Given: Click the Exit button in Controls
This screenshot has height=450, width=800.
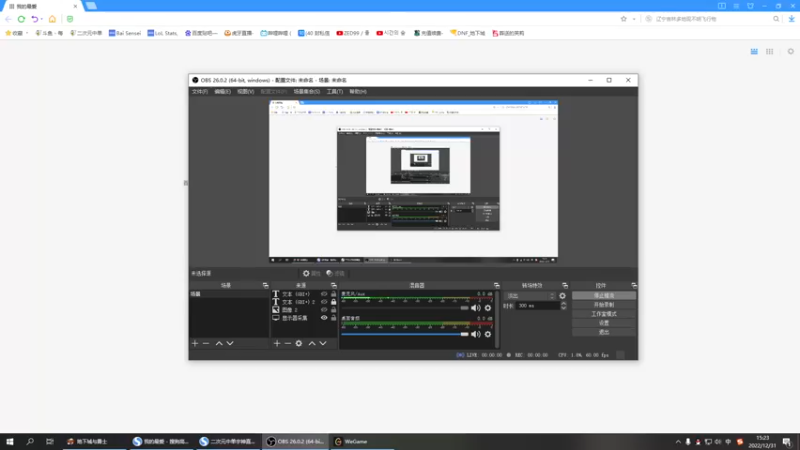Looking at the screenshot, I should click(x=604, y=332).
